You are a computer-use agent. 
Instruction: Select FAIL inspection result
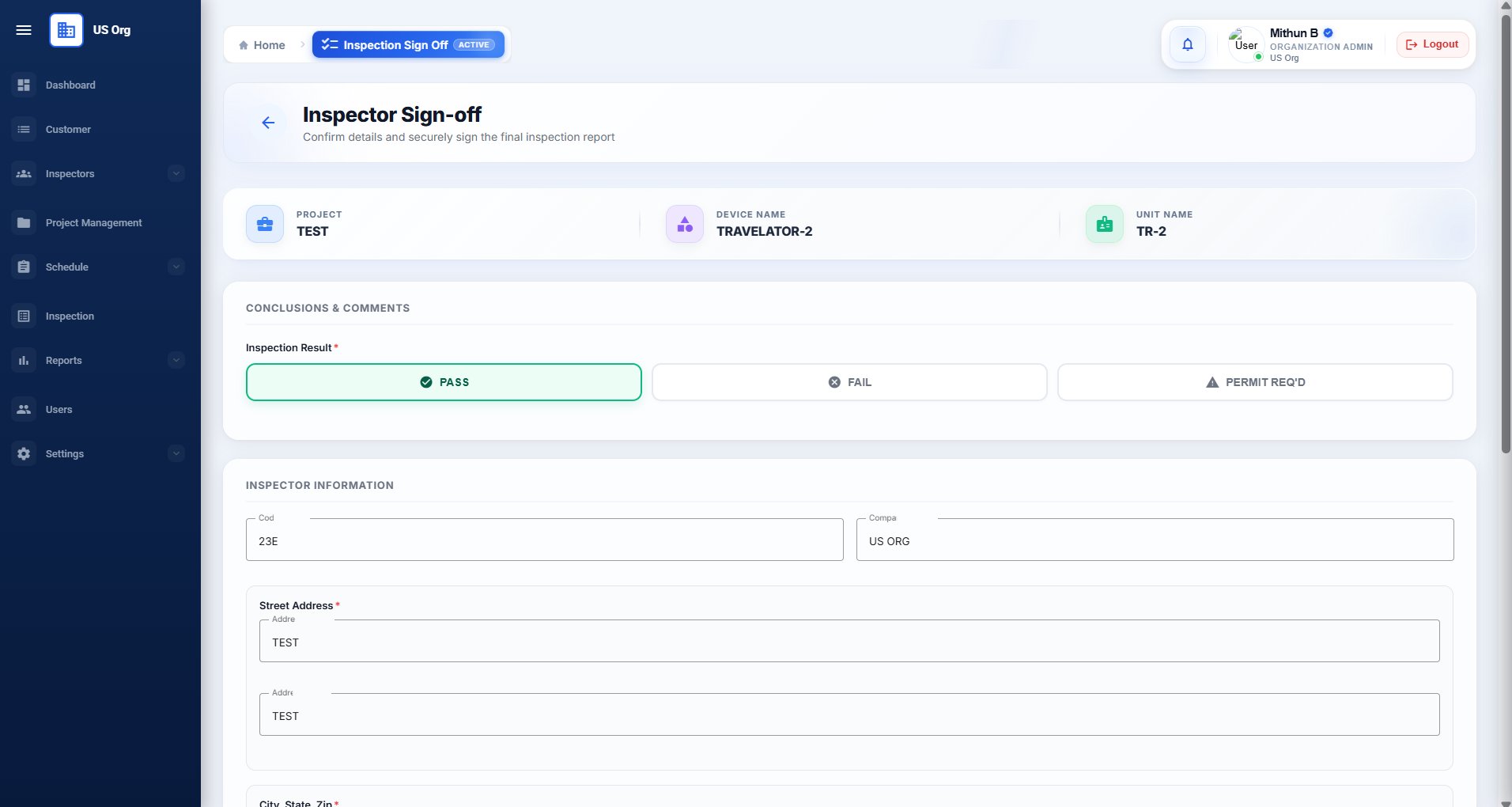849,382
